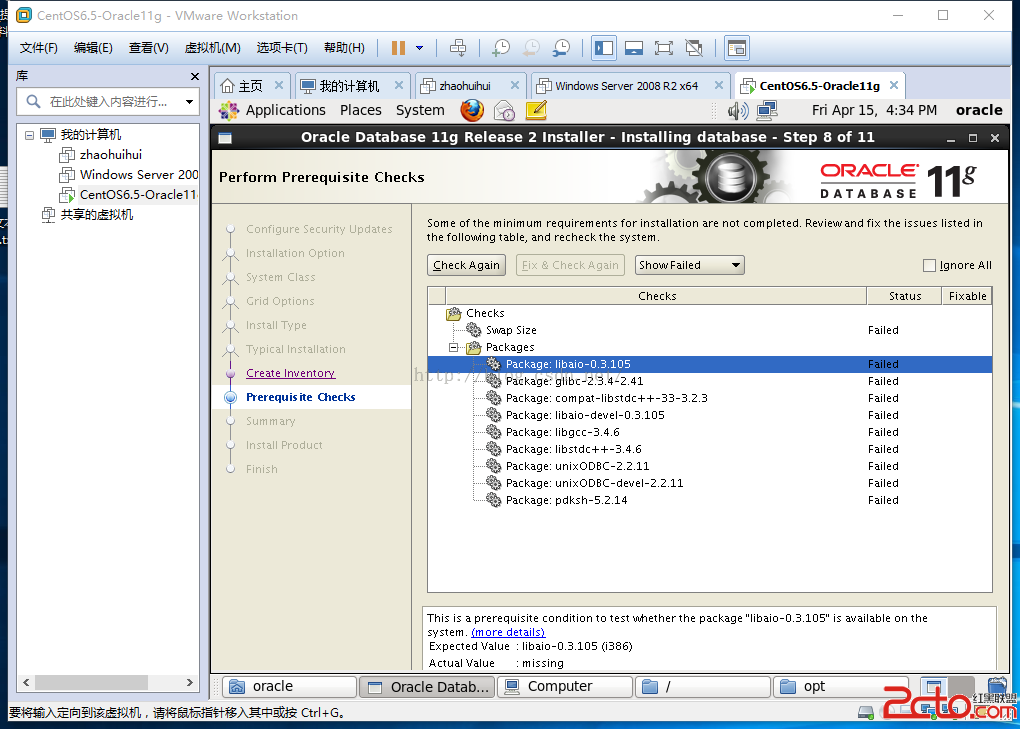Open the 查看(V) menu
The image size is (1020, 729).
(x=148, y=47)
